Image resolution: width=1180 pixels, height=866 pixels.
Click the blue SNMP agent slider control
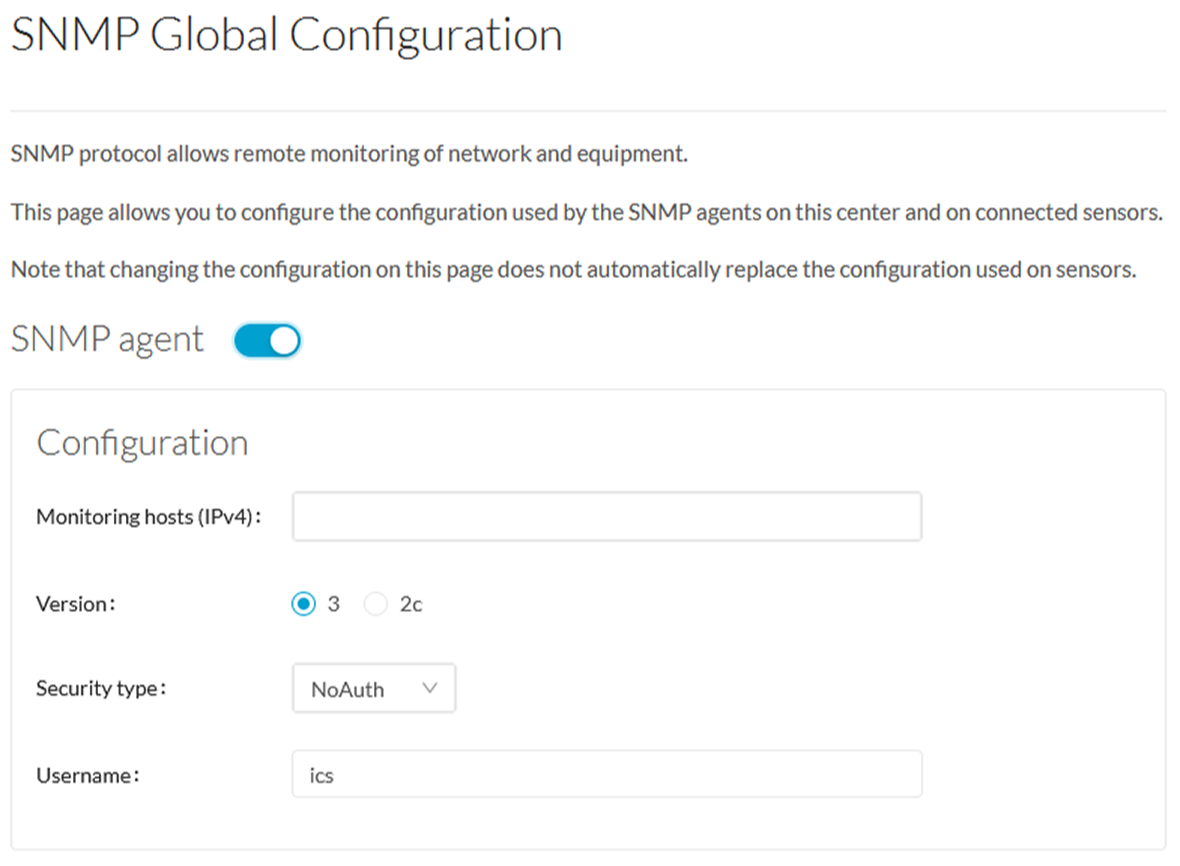point(266,340)
